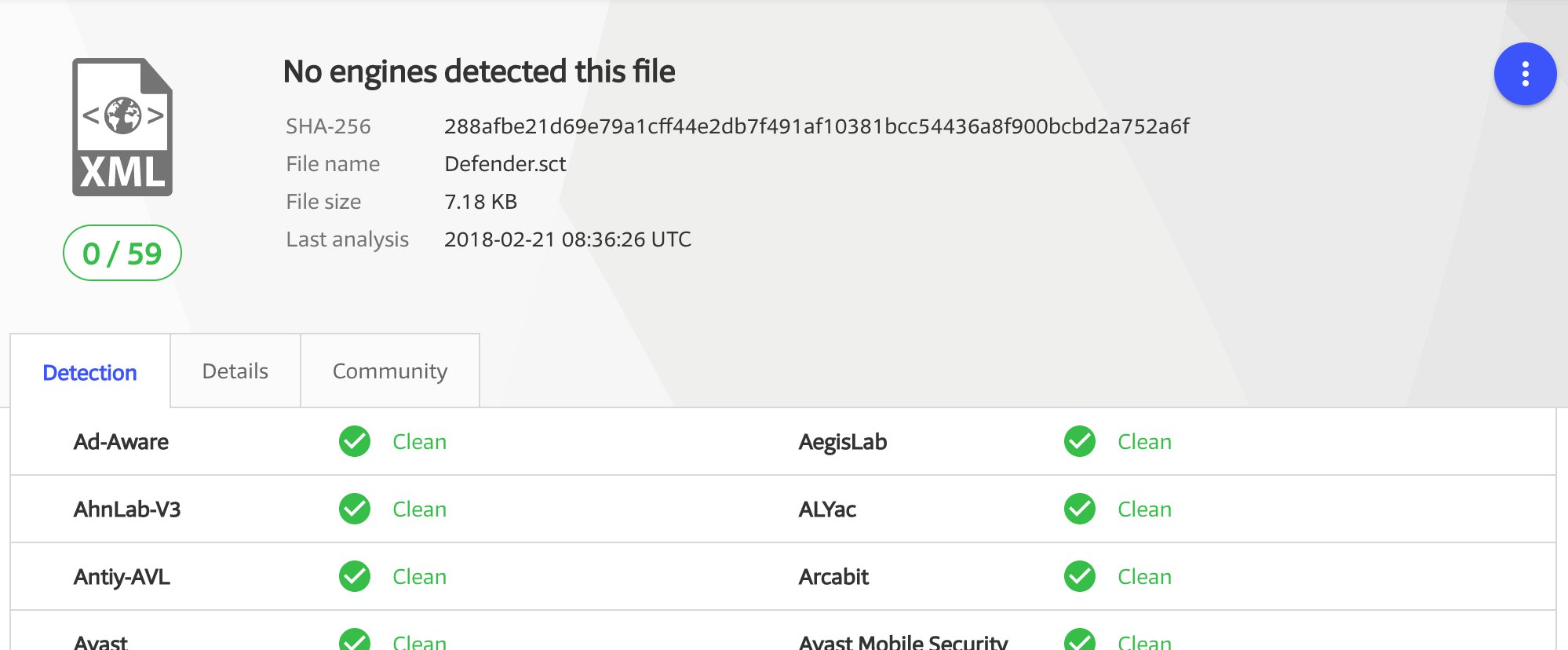Switch to the Details tab

point(235,371)
